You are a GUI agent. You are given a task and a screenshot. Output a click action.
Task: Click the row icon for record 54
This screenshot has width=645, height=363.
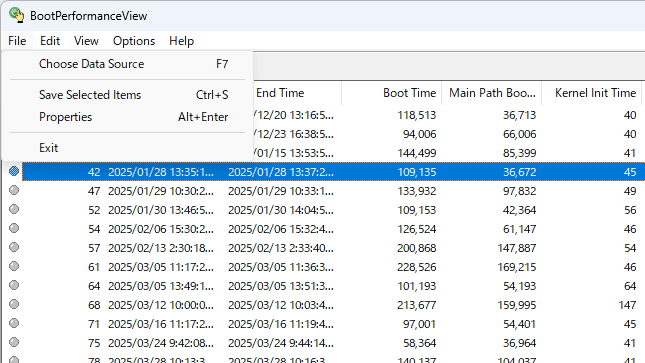point(14,228)
